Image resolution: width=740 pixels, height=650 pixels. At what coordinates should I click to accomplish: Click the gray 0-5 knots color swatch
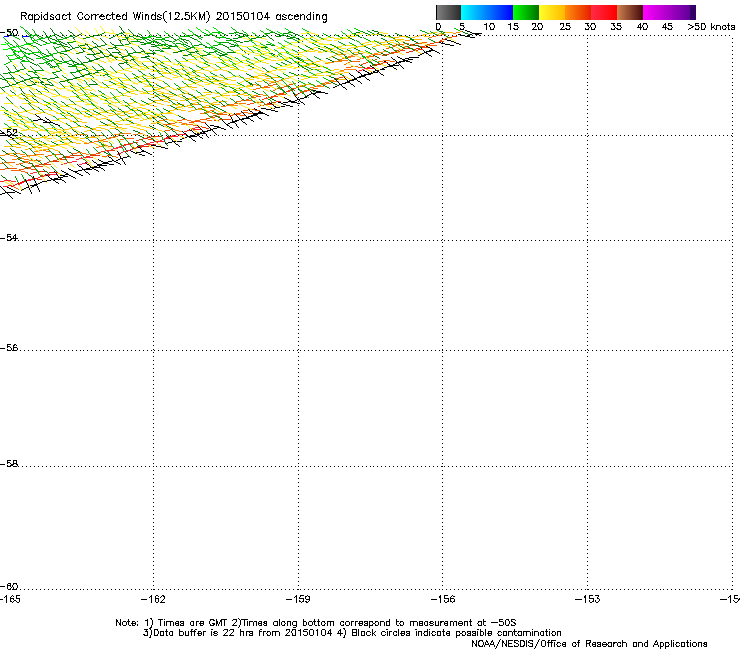pos(448,12)
